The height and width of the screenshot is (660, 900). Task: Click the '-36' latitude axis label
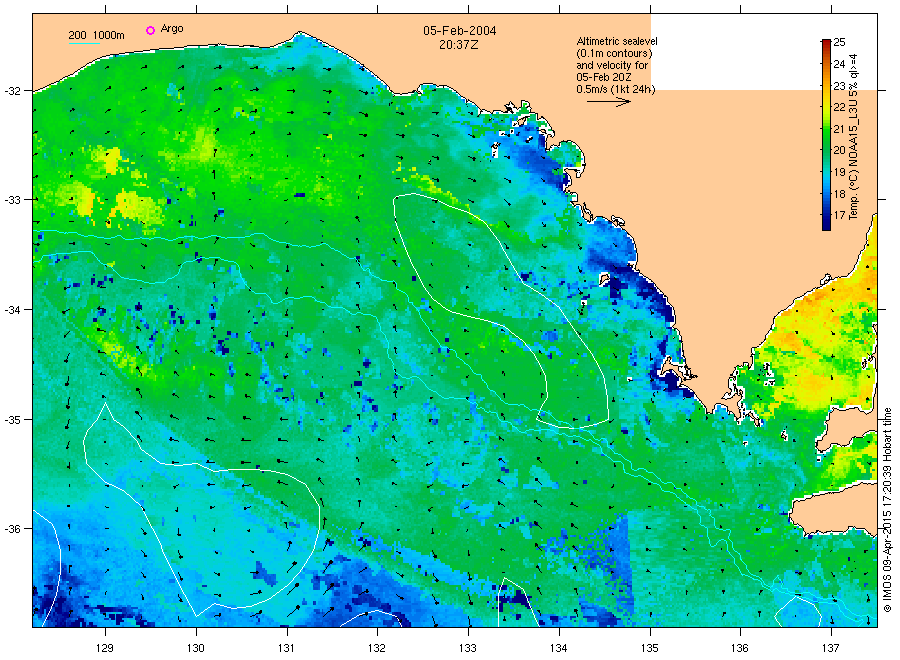(12, 529)
